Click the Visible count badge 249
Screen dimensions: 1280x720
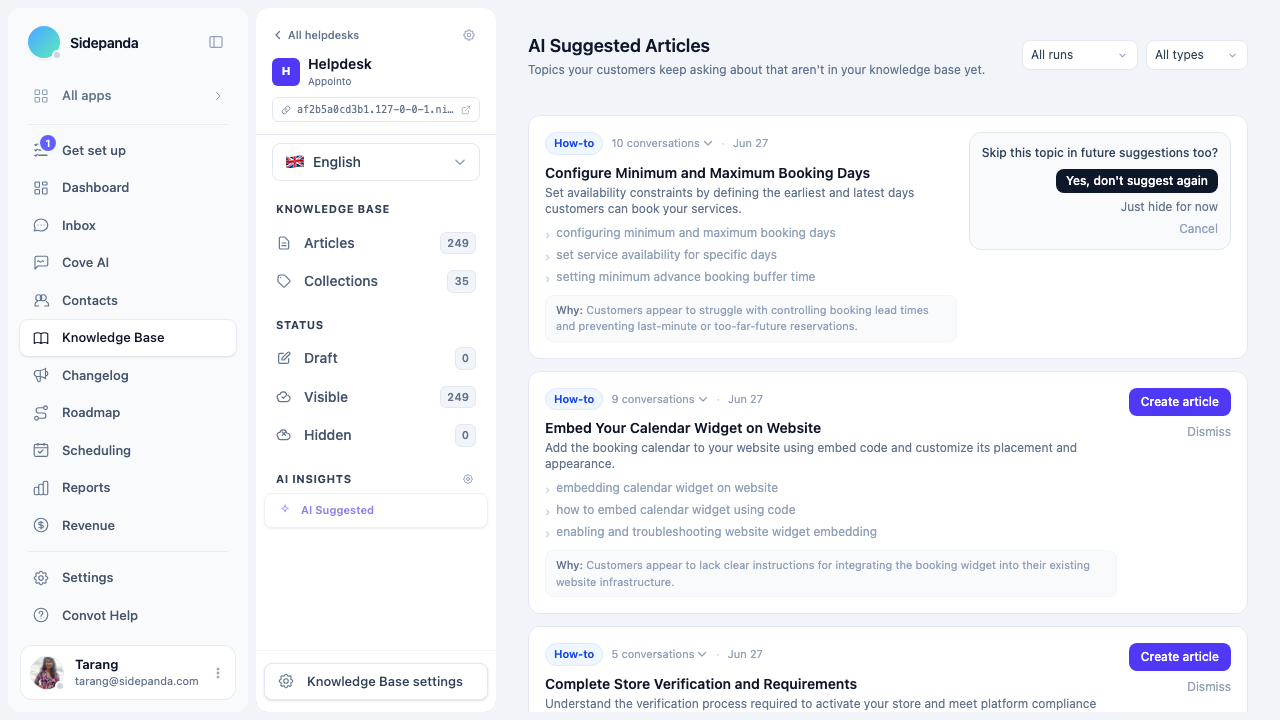458,397
